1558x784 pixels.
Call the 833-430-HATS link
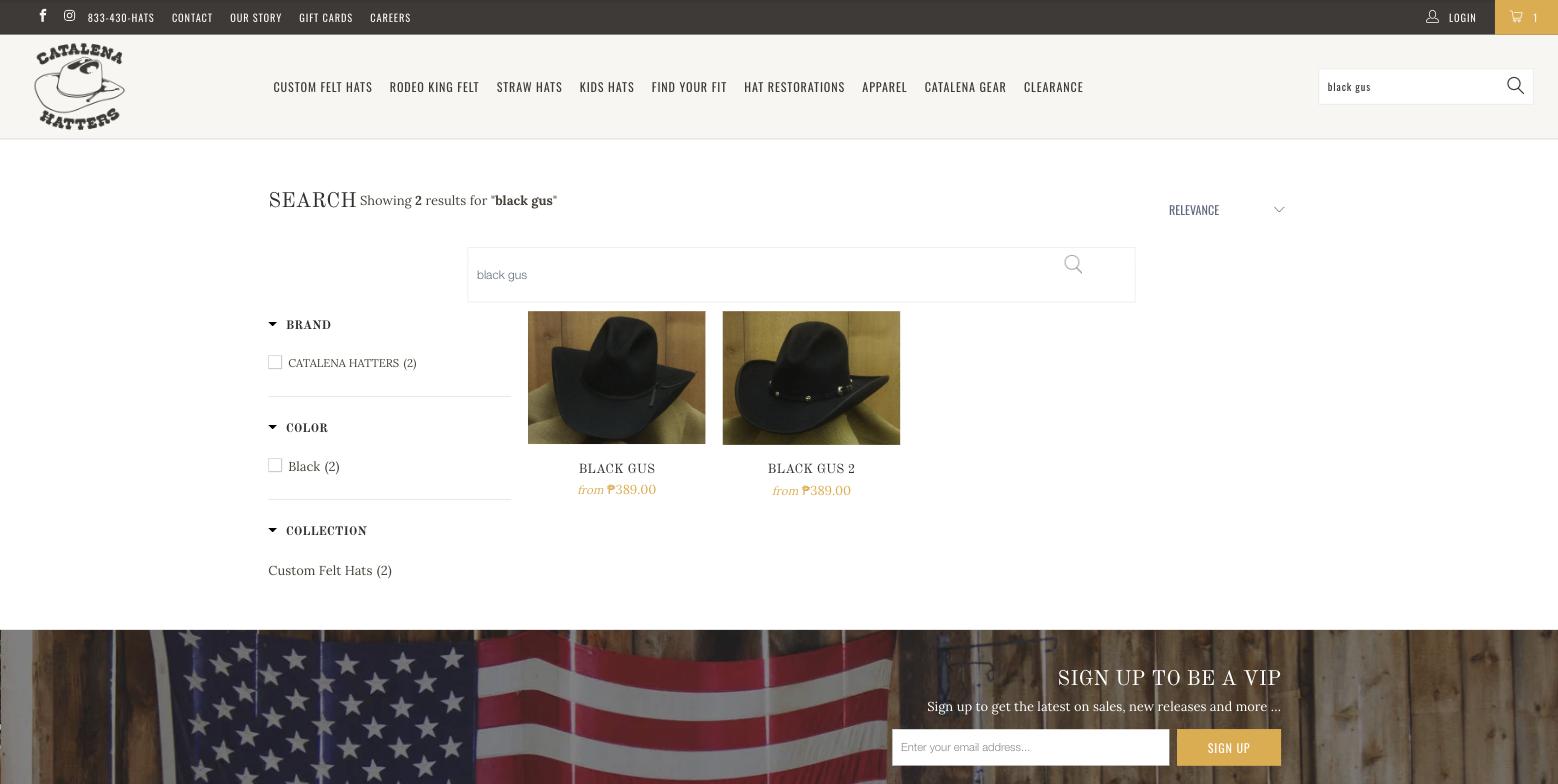click(121, 17)
